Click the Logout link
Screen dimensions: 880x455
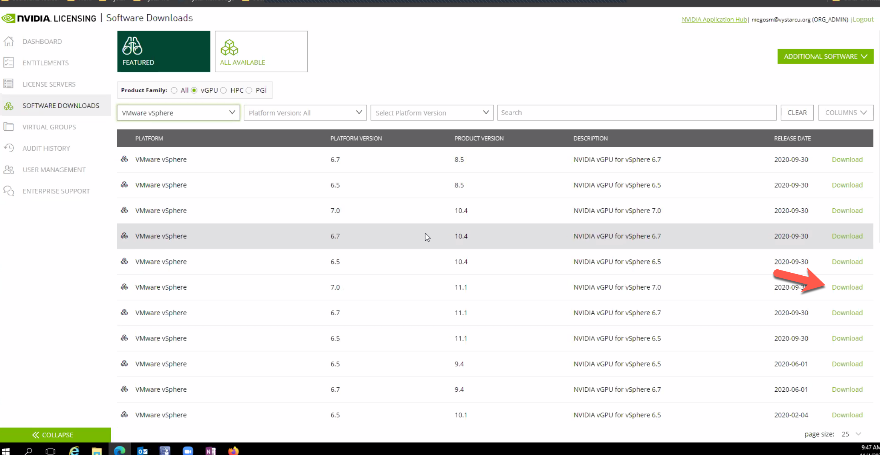pyautogui.click(x=863, y=19)
